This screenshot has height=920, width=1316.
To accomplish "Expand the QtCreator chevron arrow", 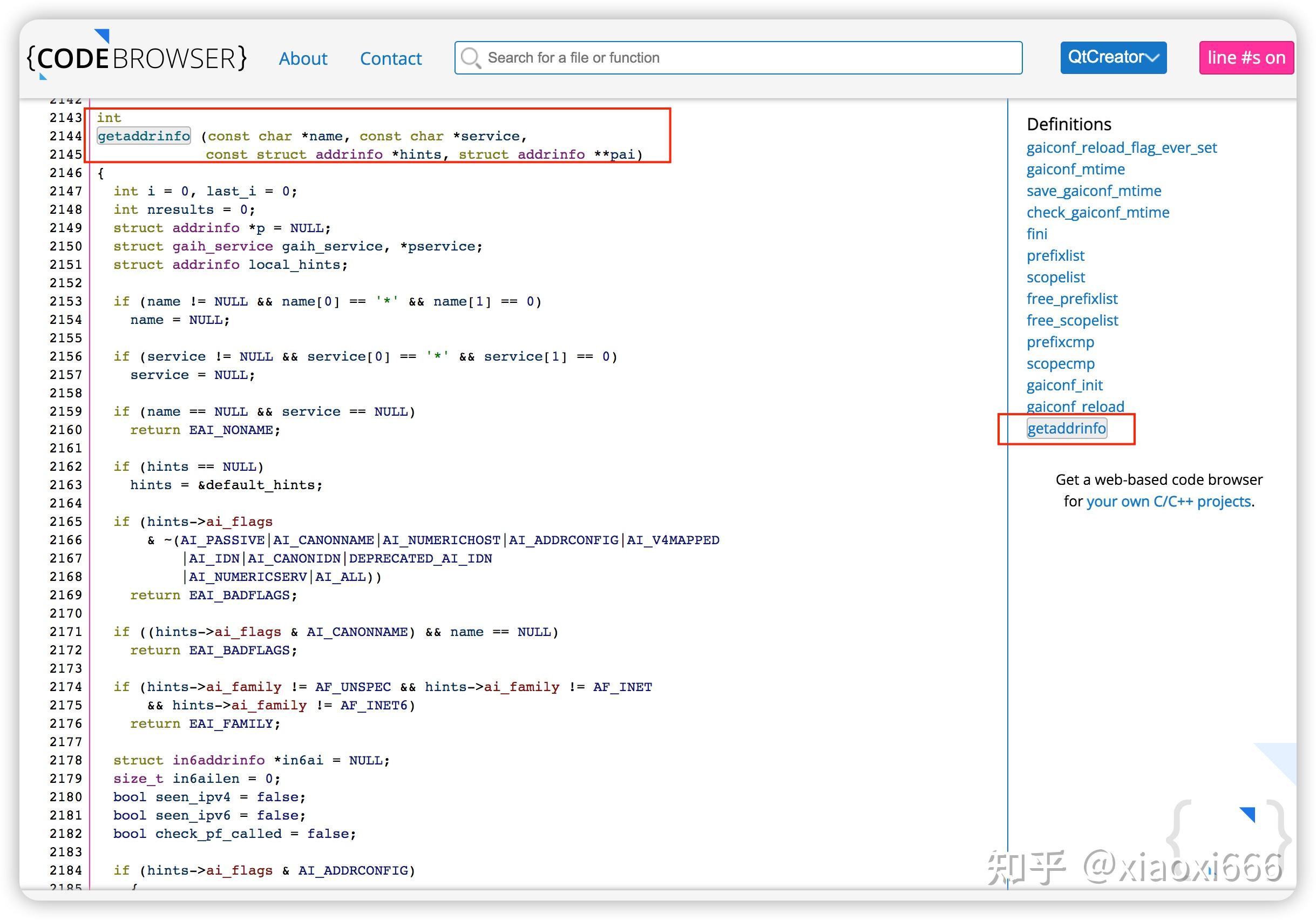I will 1152,57.
